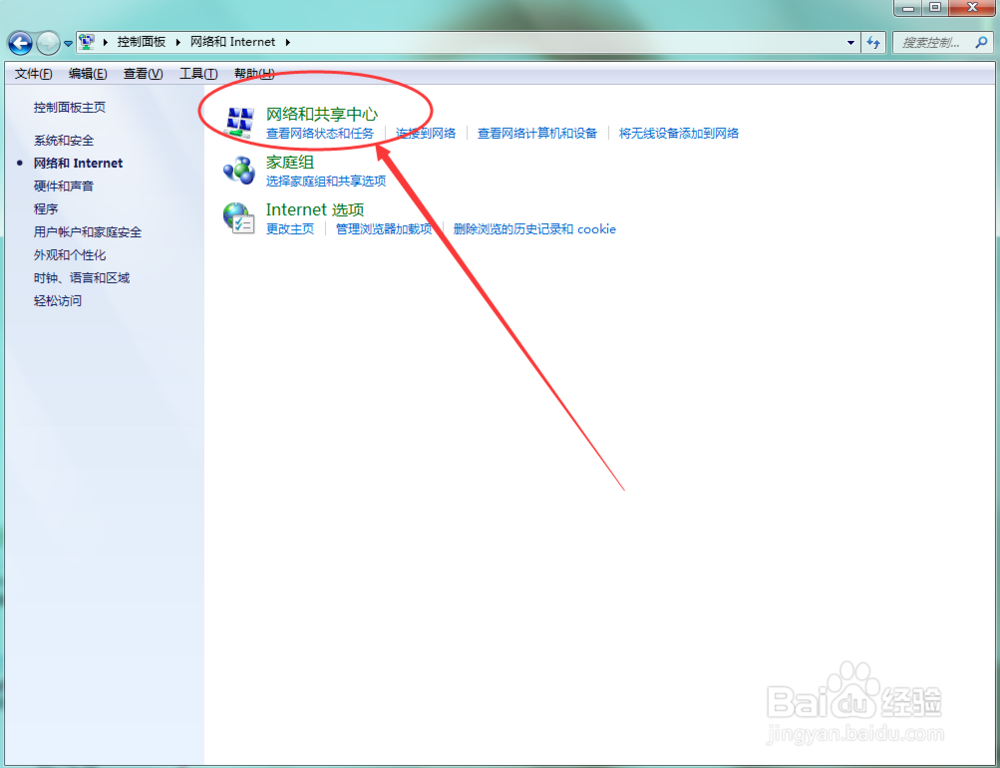Screen dimensions: 1000x768
Task: Click the Forward navigation arrow button
Action: [x=48, y=43]
